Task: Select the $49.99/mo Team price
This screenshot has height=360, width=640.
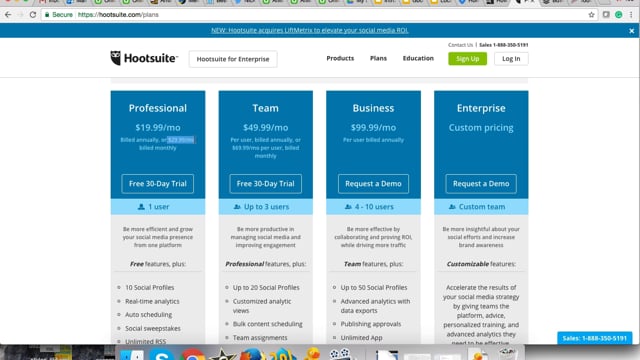Action: [x=265, y=128]
